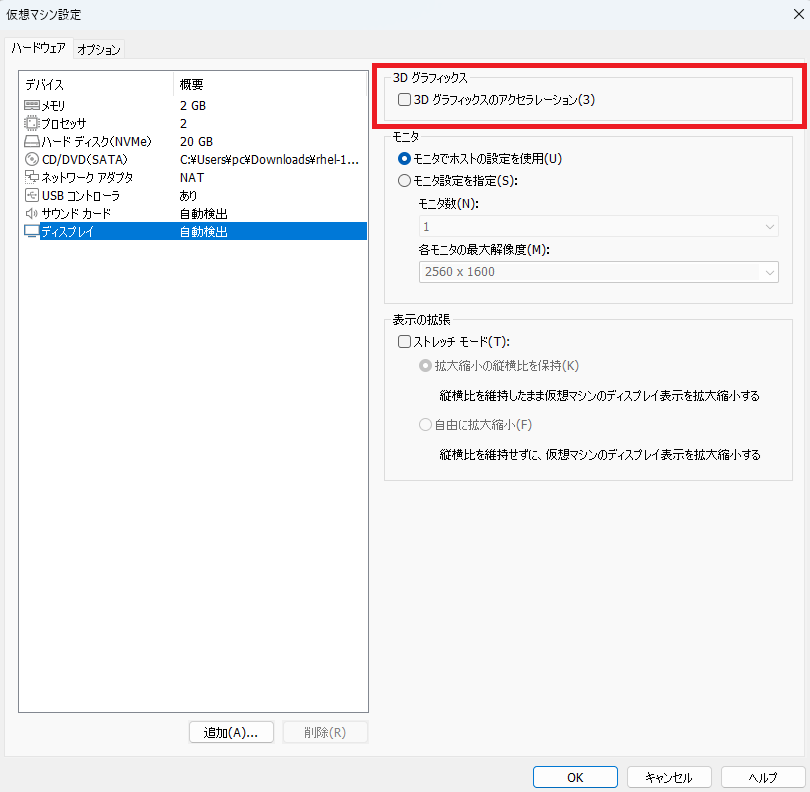
Task: Expand the max resolution 2560 x 1600 dropdown
Action: (598, 272)
